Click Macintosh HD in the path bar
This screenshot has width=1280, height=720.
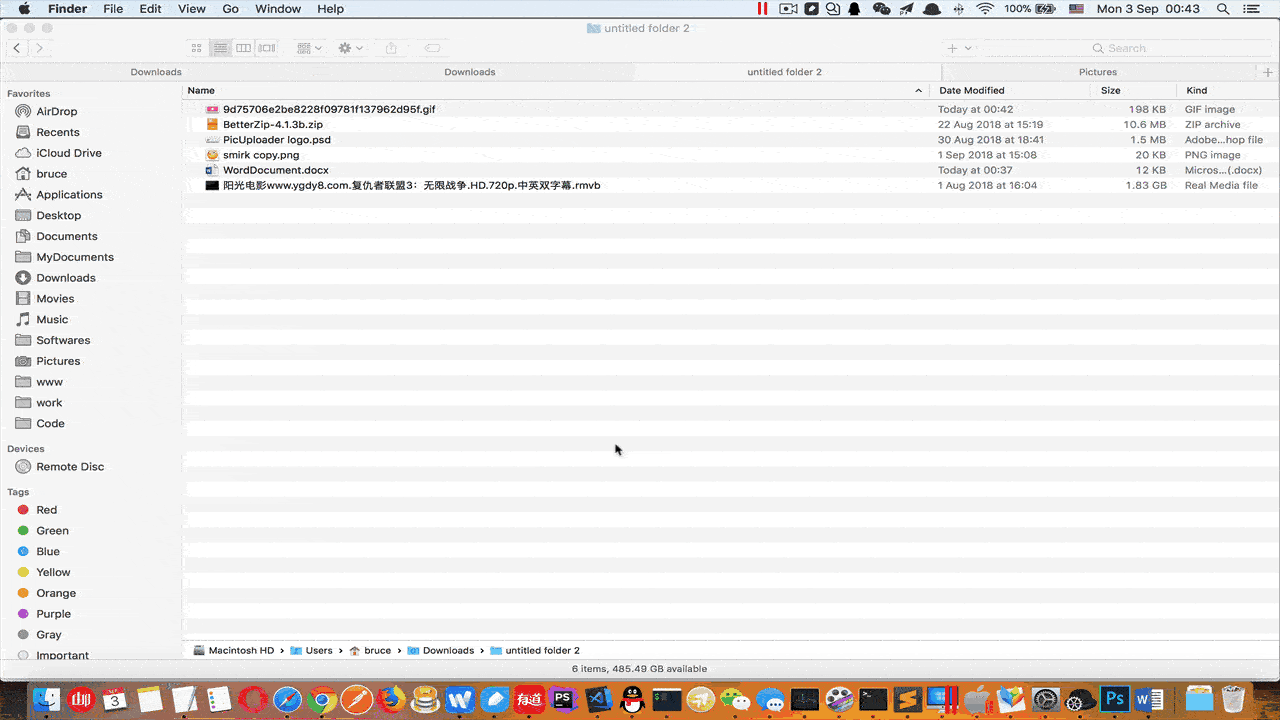[233, 650]
